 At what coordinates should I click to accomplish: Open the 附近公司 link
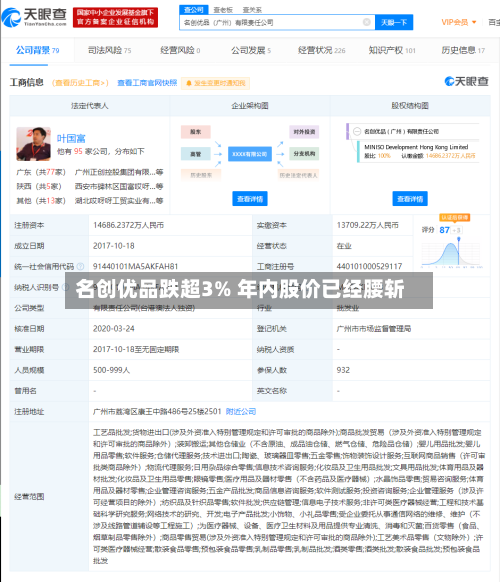[241, 412]
